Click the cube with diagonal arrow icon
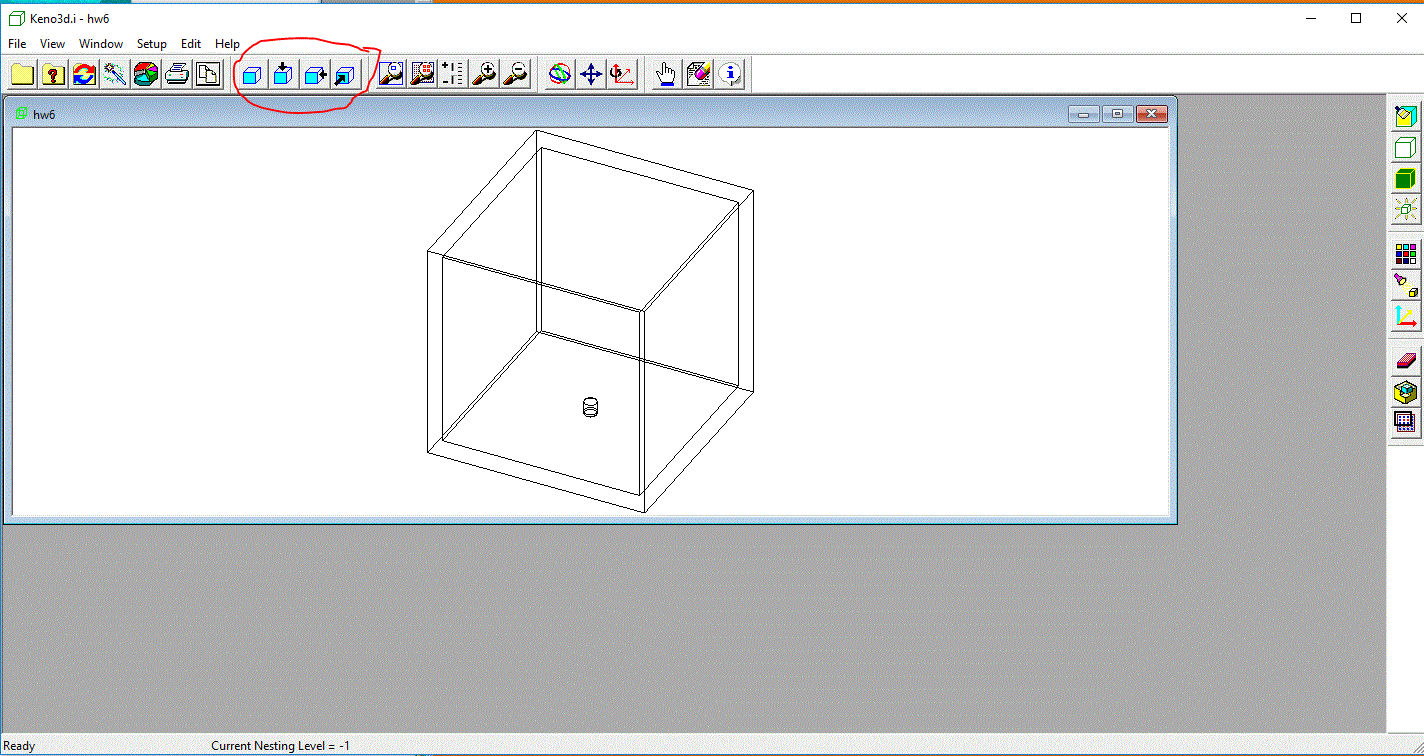The height and width of the screenshot is (756, 1424). 345,74
